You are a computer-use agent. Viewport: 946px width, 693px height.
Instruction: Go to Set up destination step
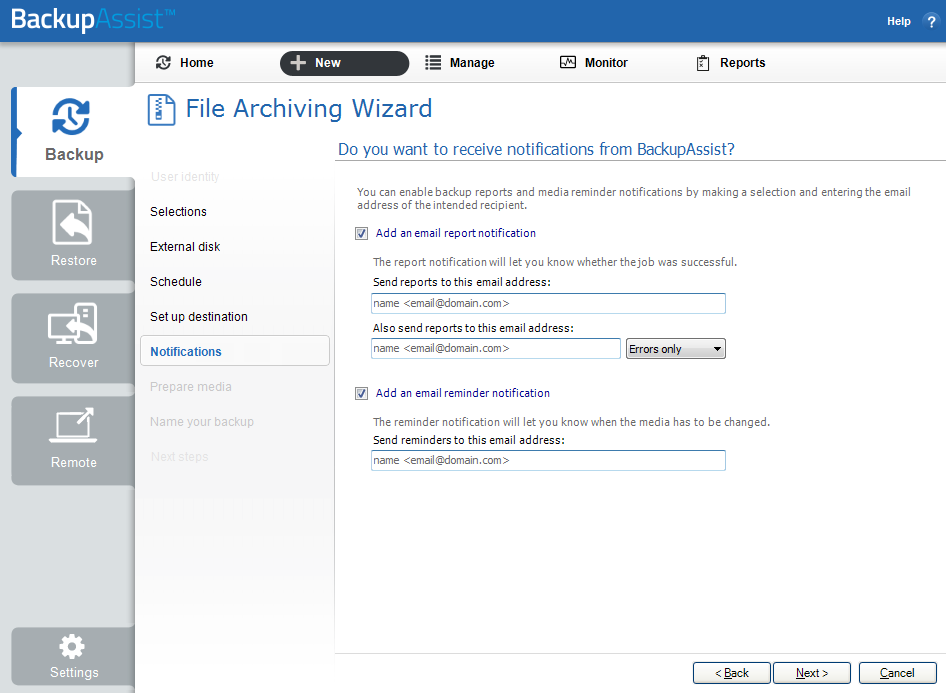click(199, 317)
